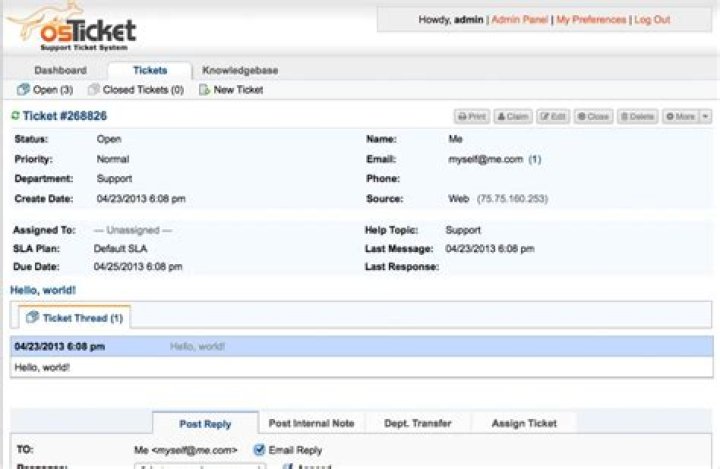Click the More button
Image resolution: width=720 pixels, height=469 pixels.
681,116
